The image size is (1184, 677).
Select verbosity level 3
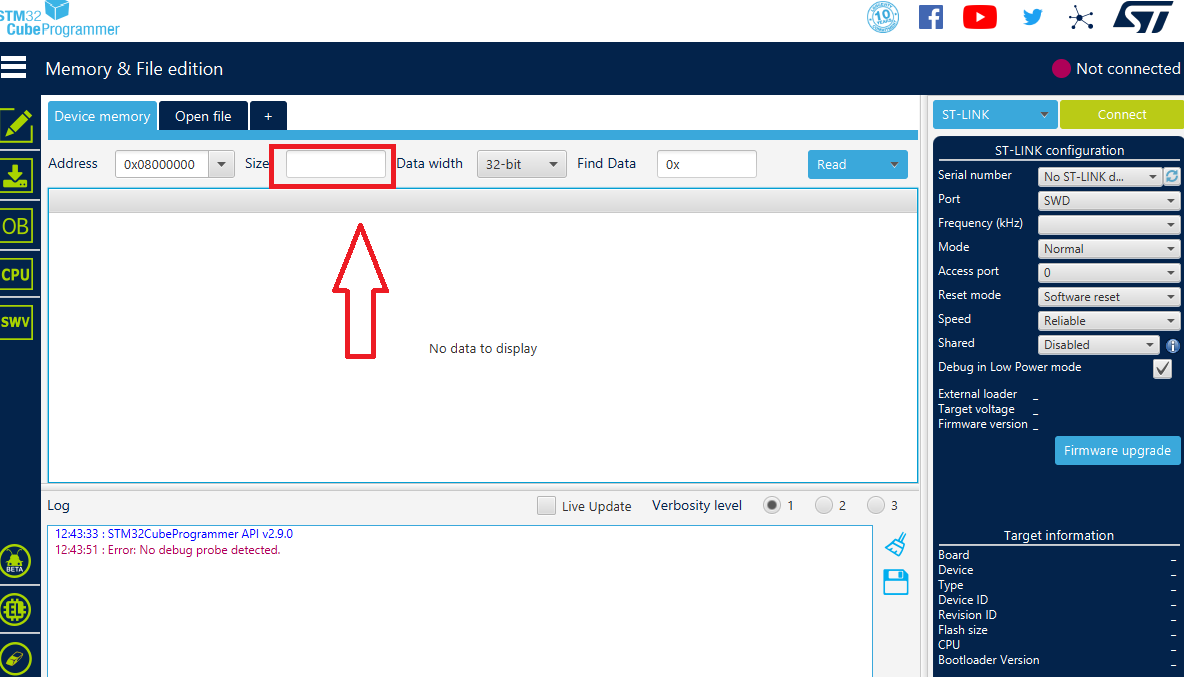pos(876,505)
